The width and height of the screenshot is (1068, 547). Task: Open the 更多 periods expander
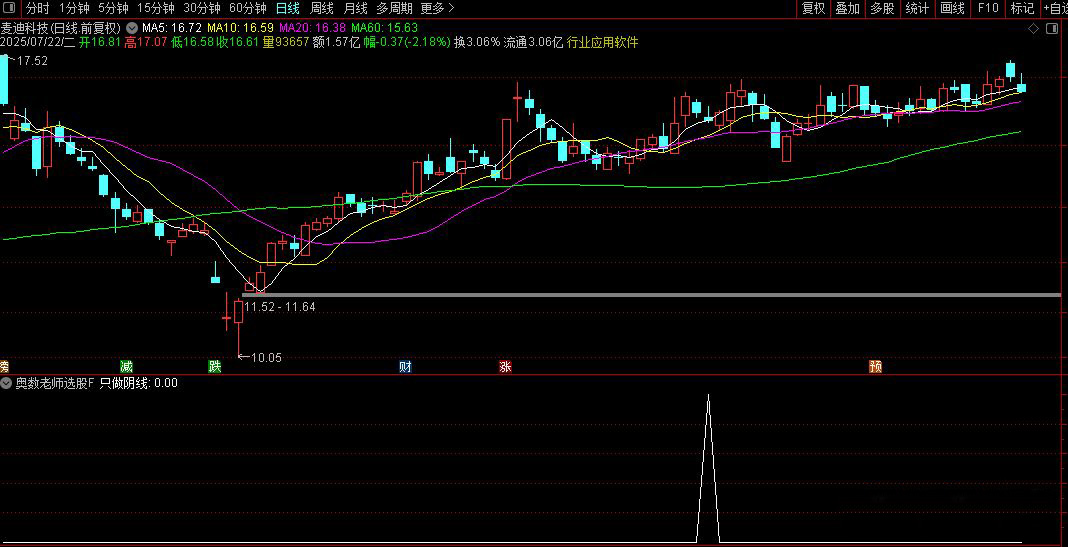[437, 8]
